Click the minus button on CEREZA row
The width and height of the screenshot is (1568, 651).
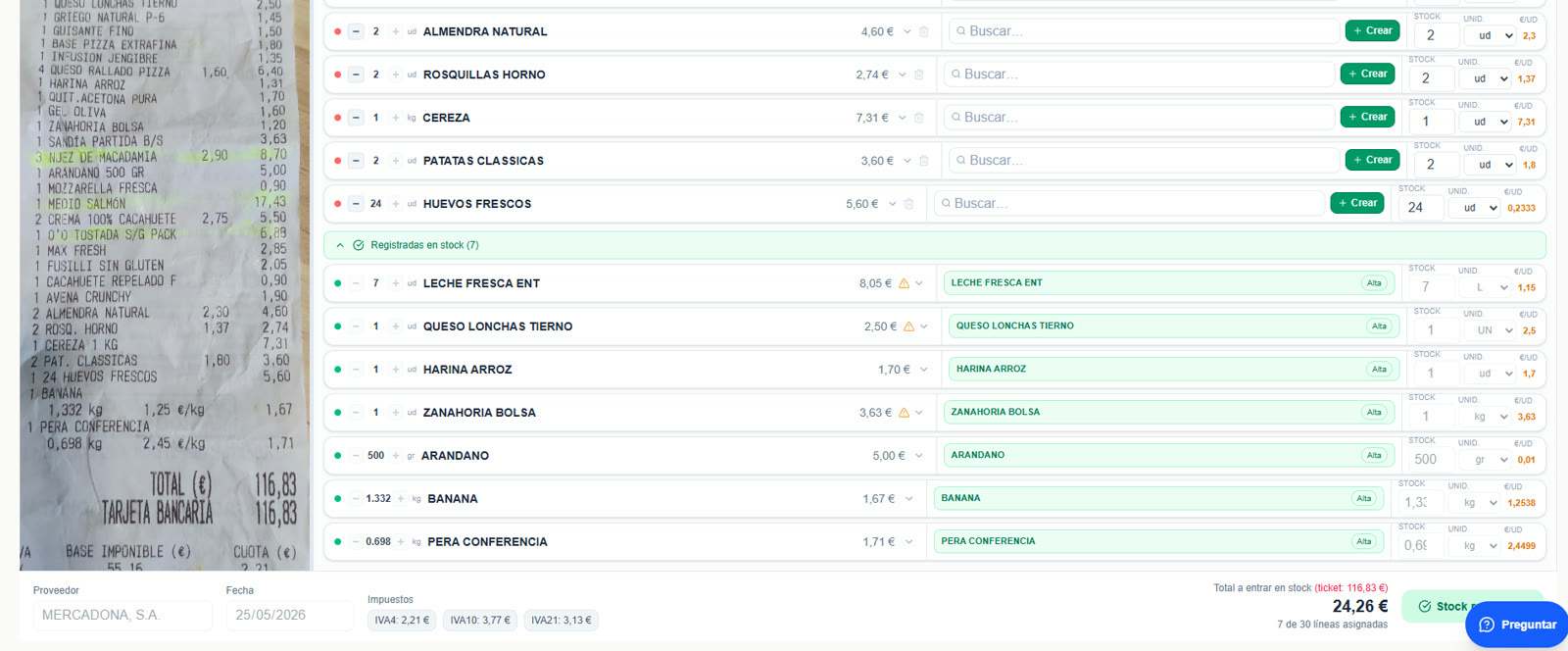[x=356, y=118]
